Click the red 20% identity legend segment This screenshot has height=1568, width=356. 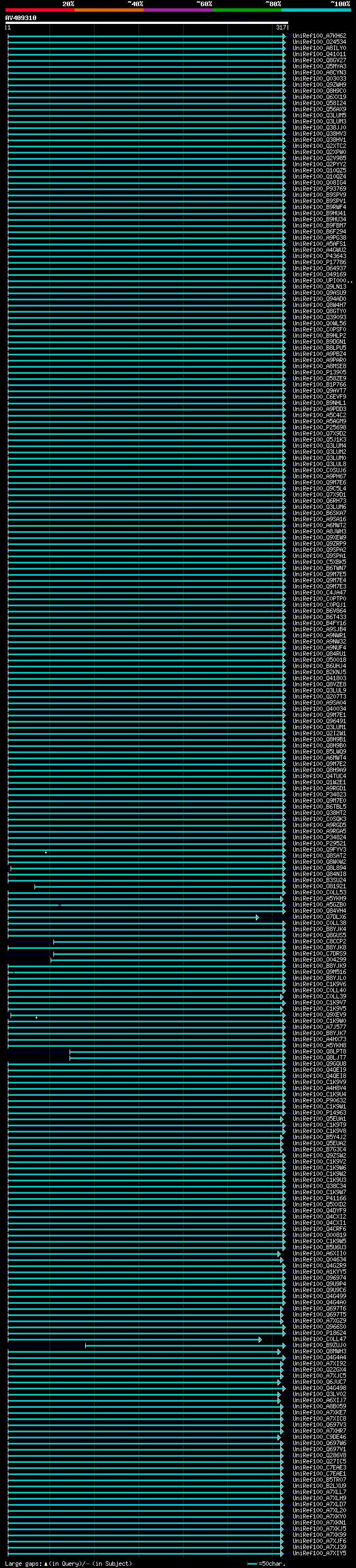(x=40, y=11)
